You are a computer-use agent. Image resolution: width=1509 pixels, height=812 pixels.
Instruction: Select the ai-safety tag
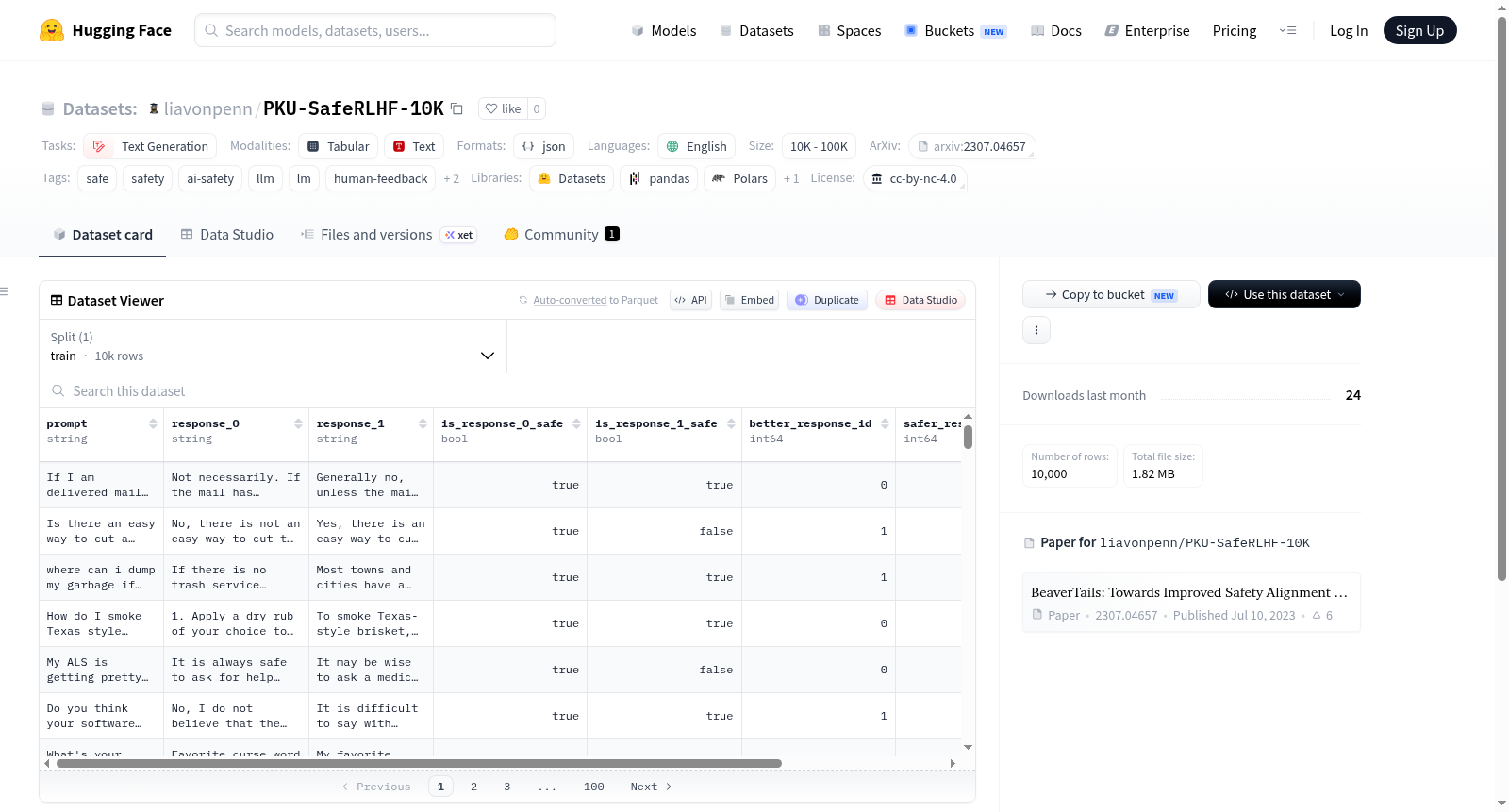tap(209, 178)
